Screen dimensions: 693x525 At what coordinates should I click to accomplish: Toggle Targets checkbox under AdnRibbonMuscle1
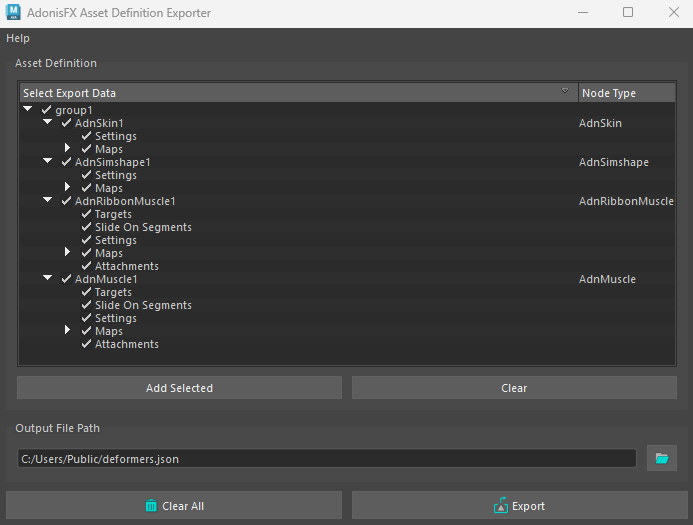tap(86, 214)
